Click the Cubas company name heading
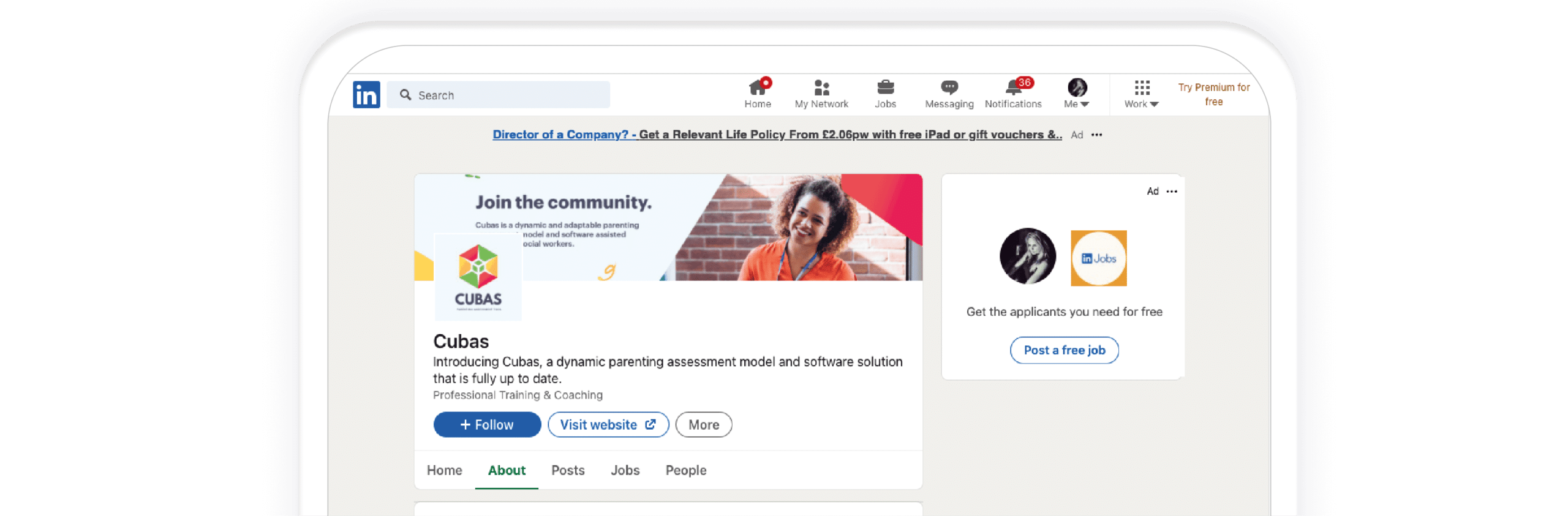Image resolution: width=1568 pixels, height=516 pixels. pyautogui.click(x=461, y=341)
